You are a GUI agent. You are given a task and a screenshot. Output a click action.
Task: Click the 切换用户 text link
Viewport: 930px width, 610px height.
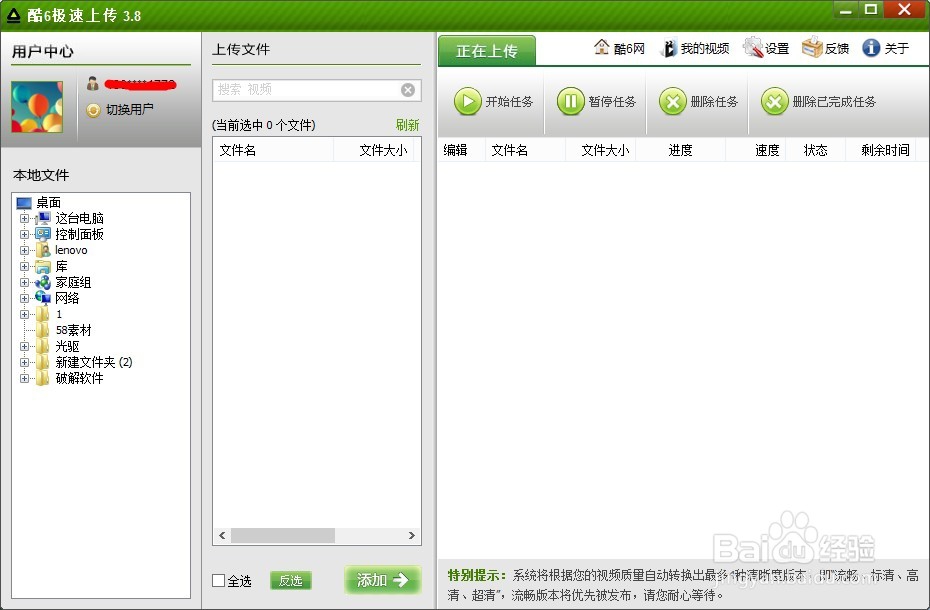(129, 110)
